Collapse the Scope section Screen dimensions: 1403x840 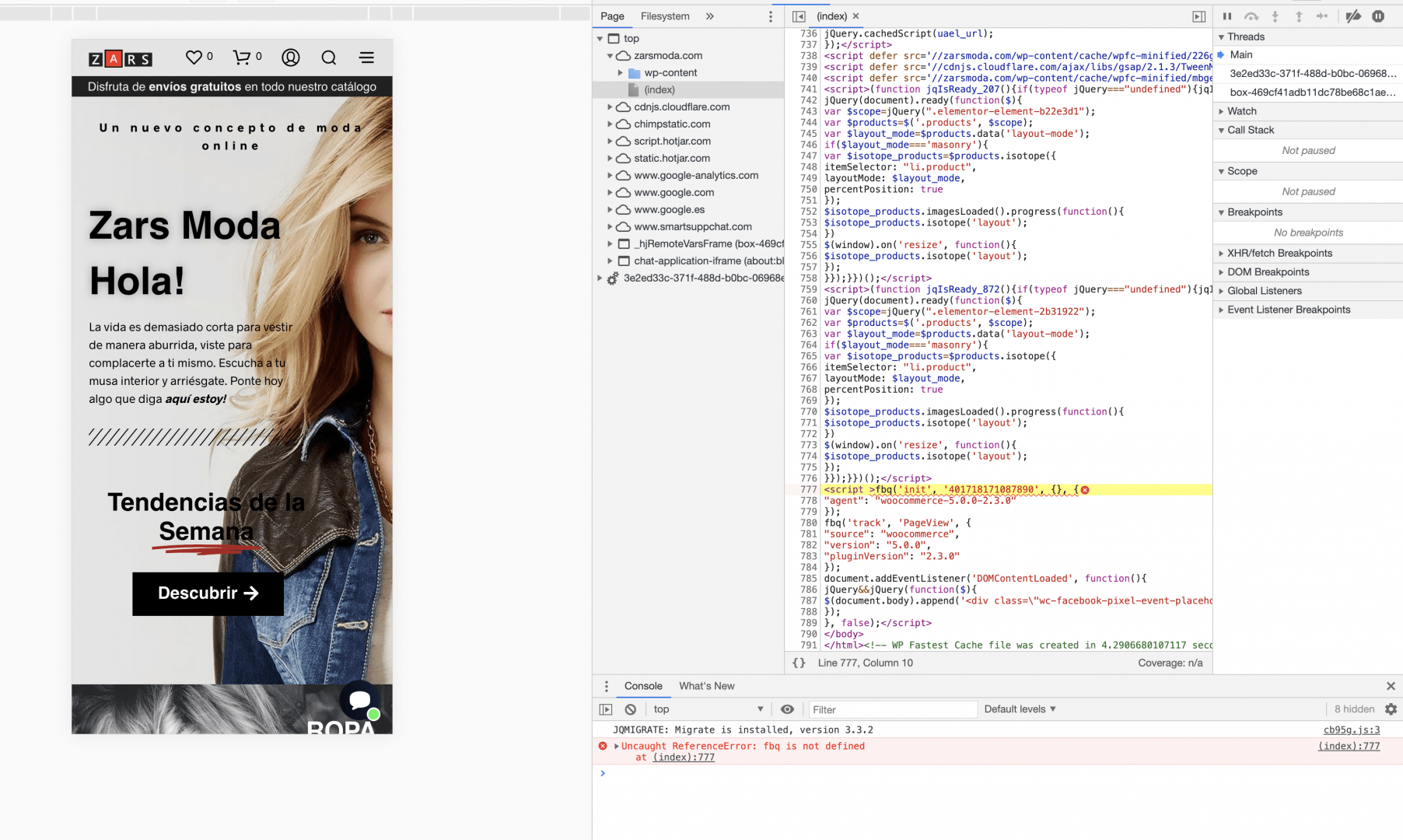(x=1221, y=172)
